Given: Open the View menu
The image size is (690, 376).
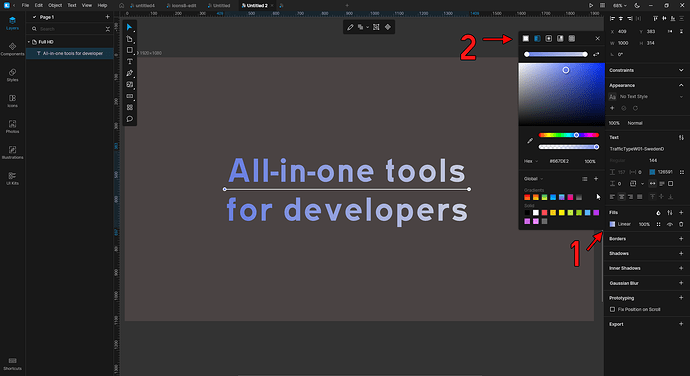Looking at the screenshot, I should [x=87, y=5].
